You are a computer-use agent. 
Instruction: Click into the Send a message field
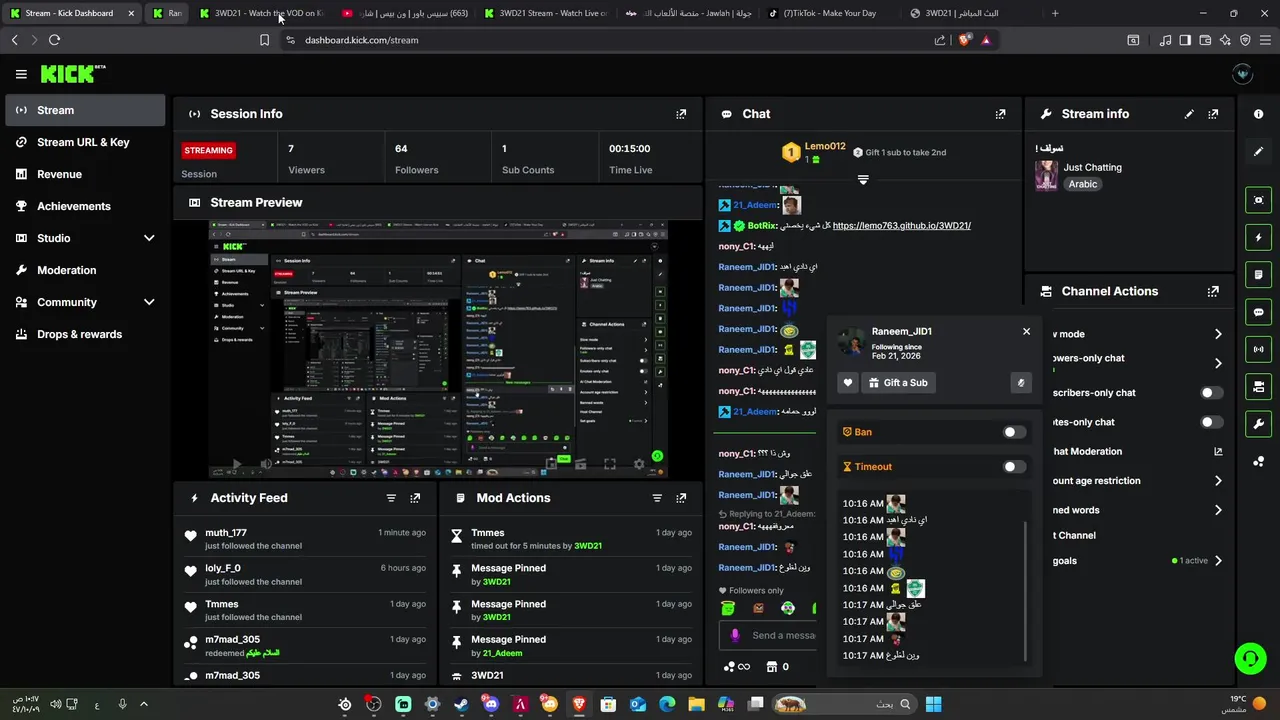point(784,635)
